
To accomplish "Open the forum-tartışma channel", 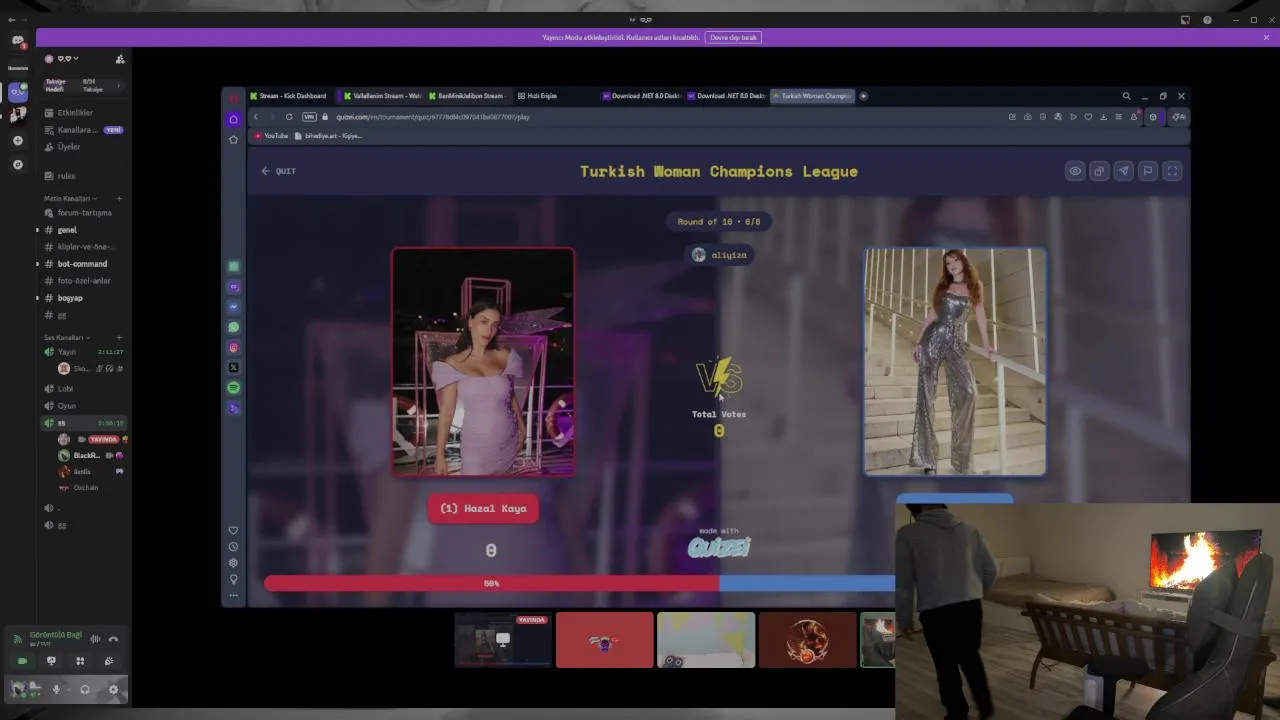I will 85,213.
